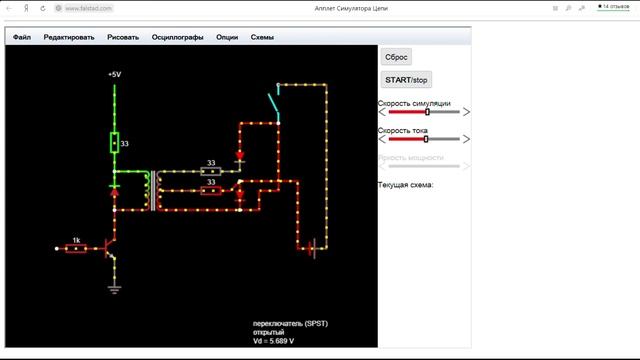Open the Осциллографы menu
Screen dimensions: 640x360
coord(178,37)
